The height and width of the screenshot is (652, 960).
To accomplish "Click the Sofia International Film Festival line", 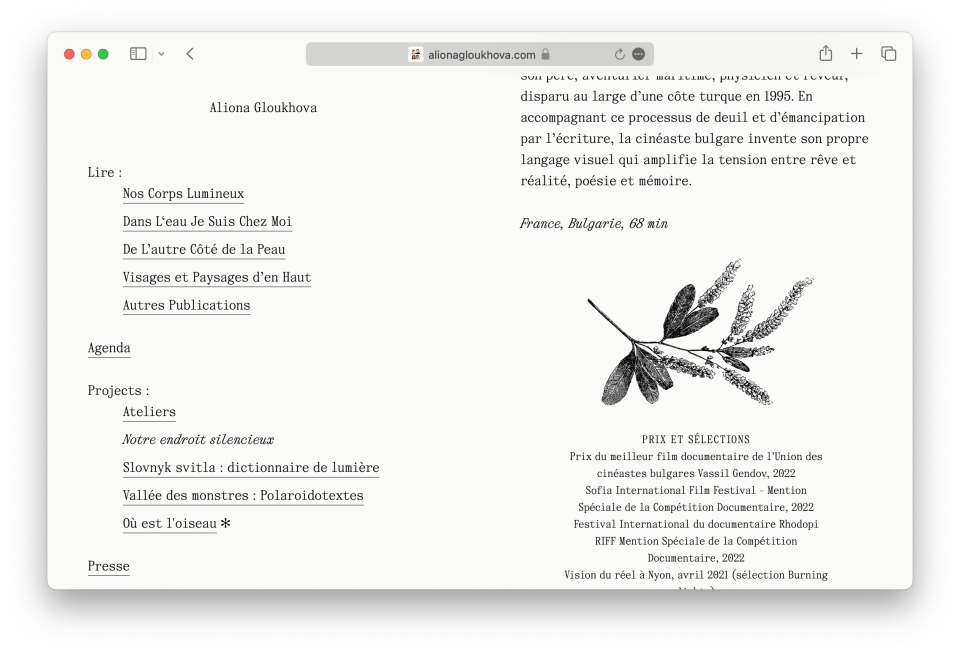I will coord(696,490).
